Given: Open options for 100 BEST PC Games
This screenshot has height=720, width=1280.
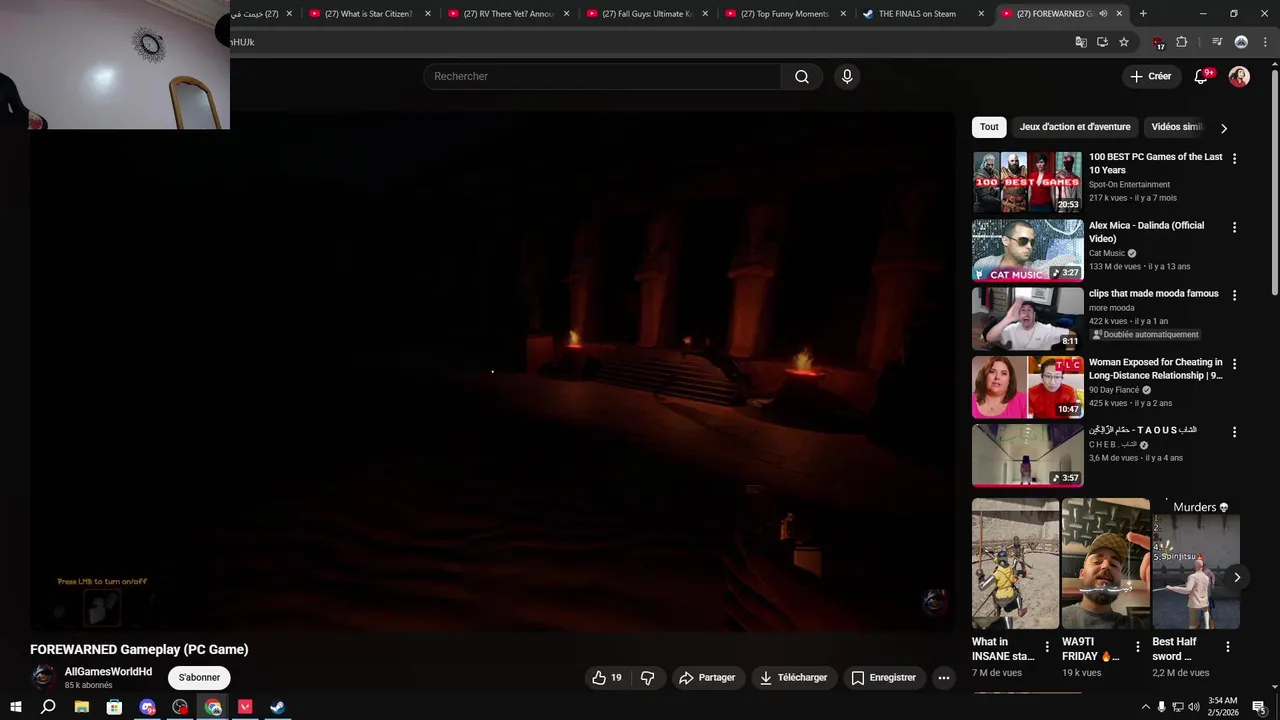Looking at the screenshot, I should pyautogui.click(x=1234, y=159).
